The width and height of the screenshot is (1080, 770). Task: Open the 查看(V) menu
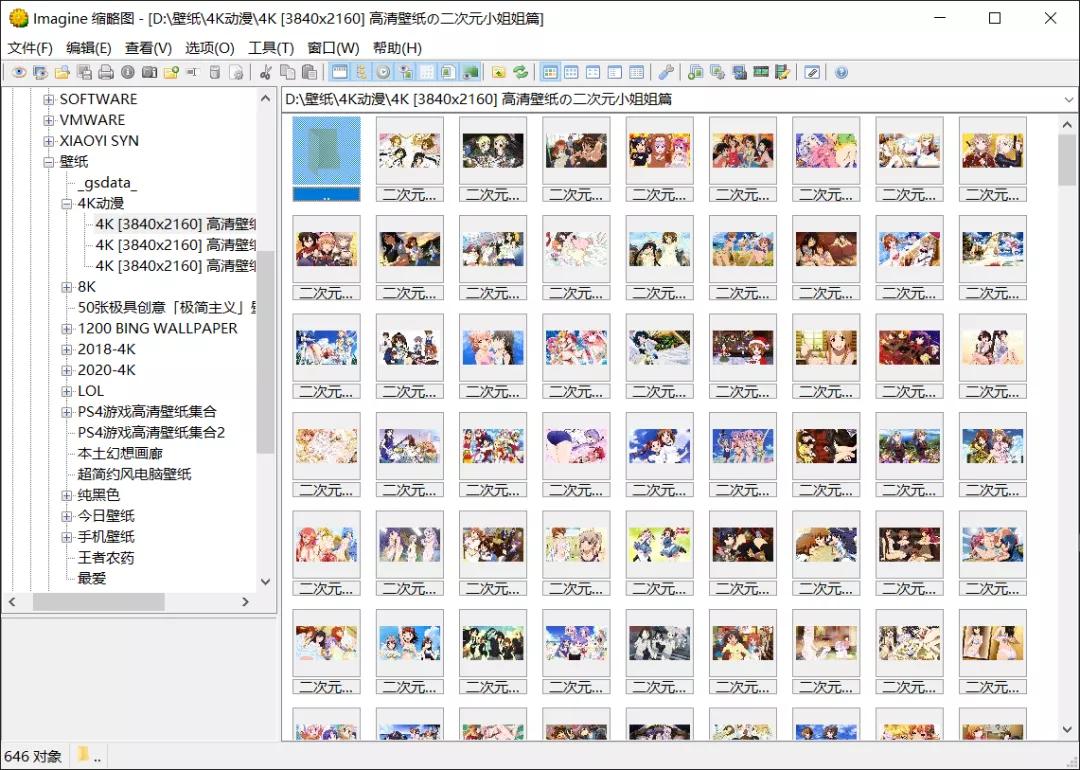[148, 48]
